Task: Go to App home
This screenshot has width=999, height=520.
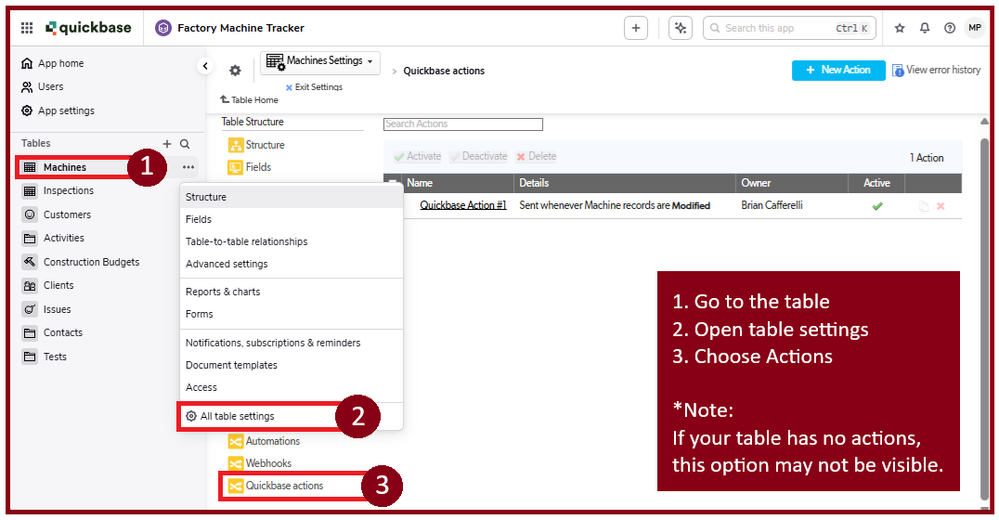Action: pos(53,63)
